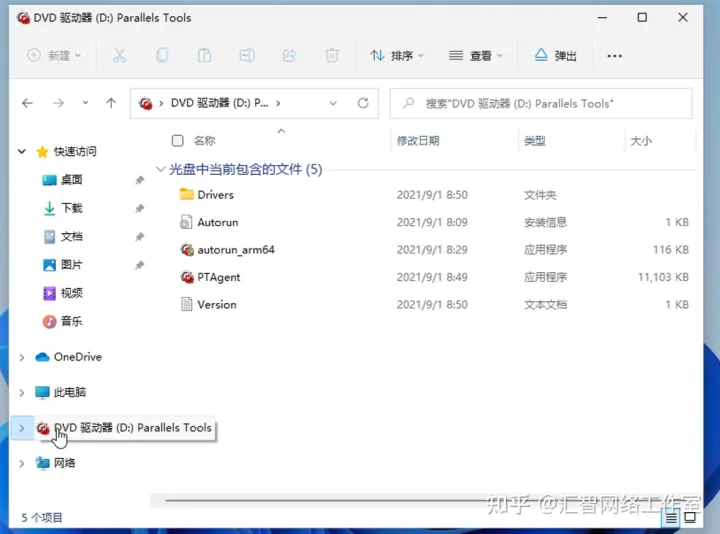Go up one folder level

(111, 103)
